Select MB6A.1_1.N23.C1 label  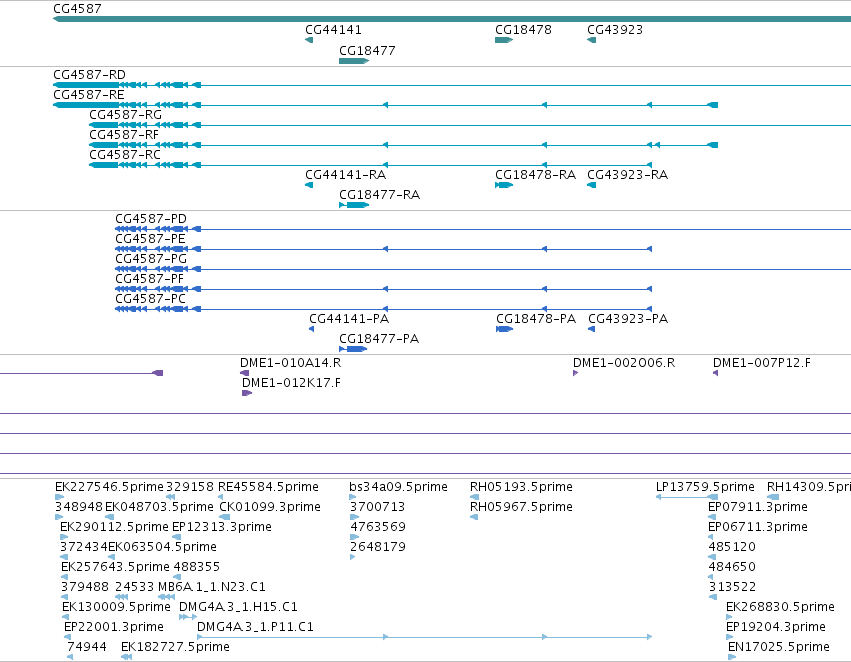tap(212, 587)
